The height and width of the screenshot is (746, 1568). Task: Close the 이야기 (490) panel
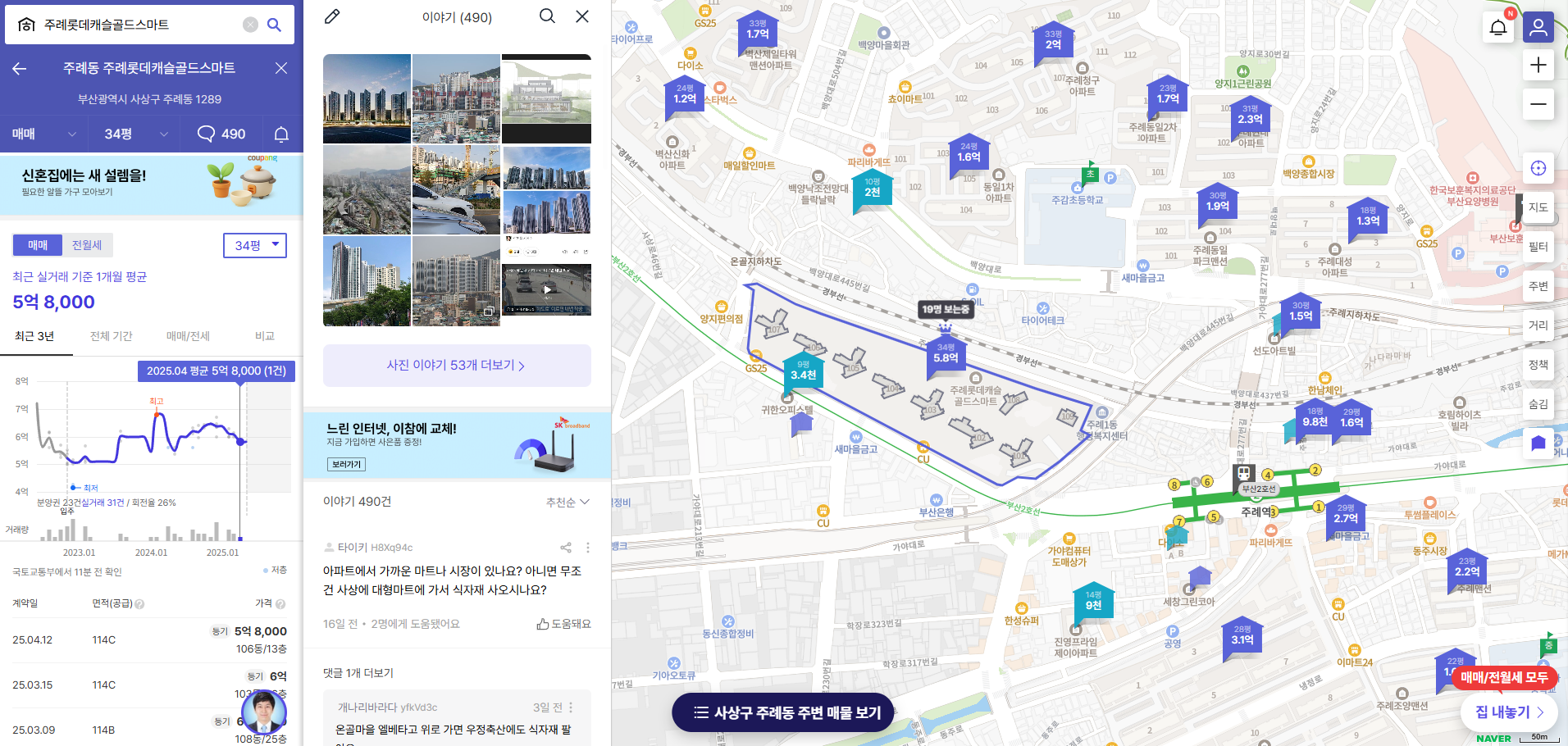[582, 16]
